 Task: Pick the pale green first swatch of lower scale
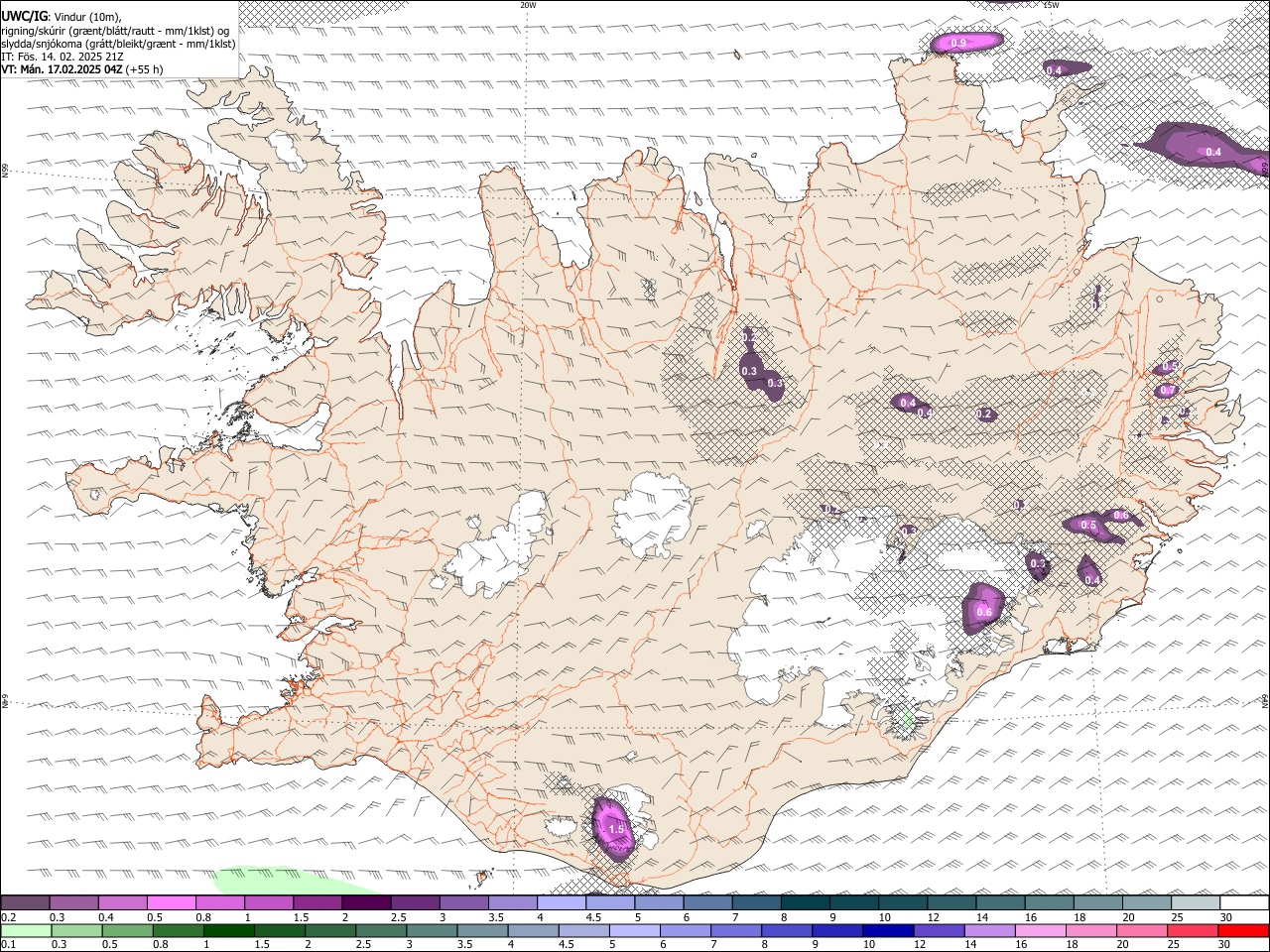(x=26, y=930)
